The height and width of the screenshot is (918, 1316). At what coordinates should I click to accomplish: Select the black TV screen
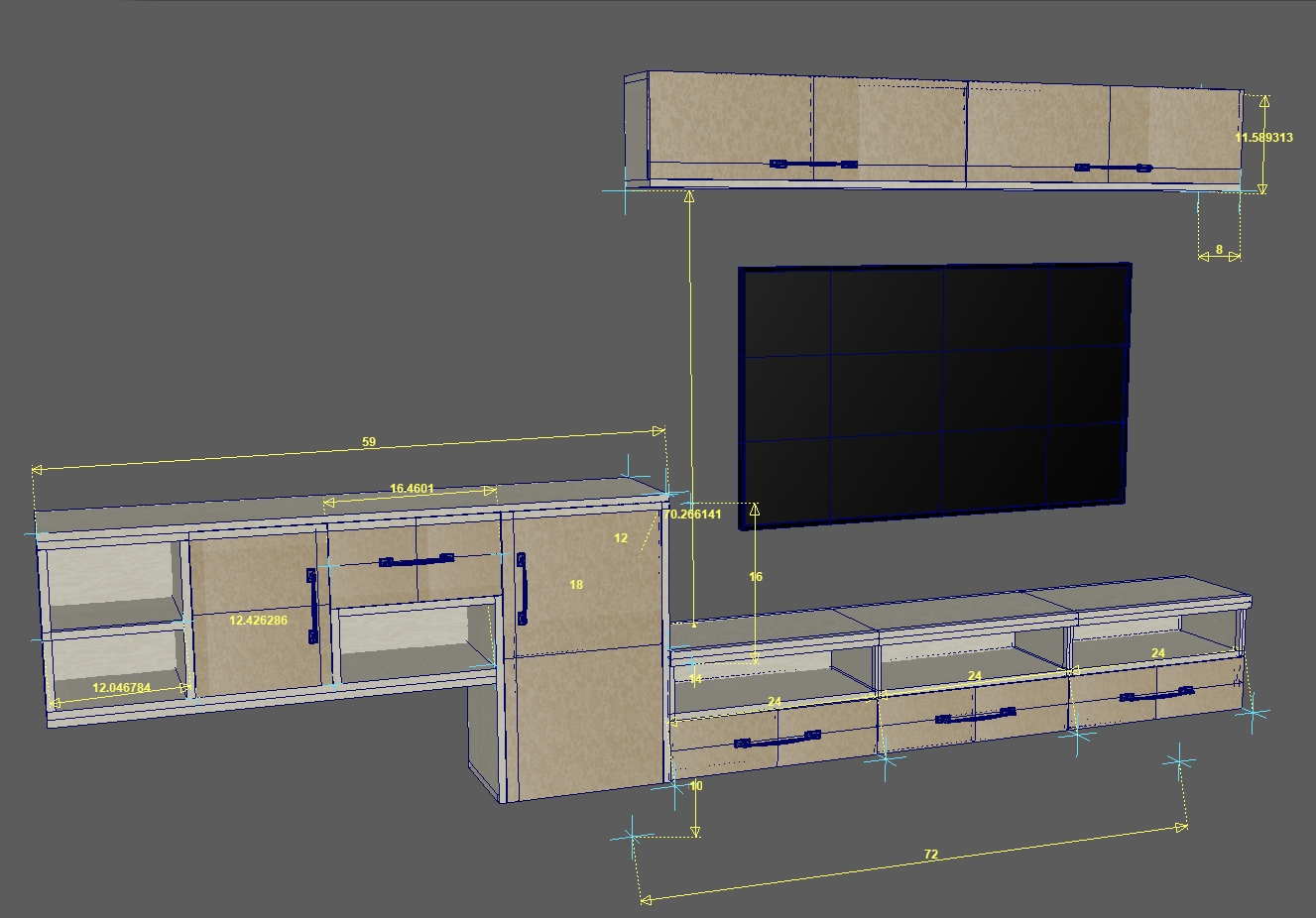click(x=934, y=394)
